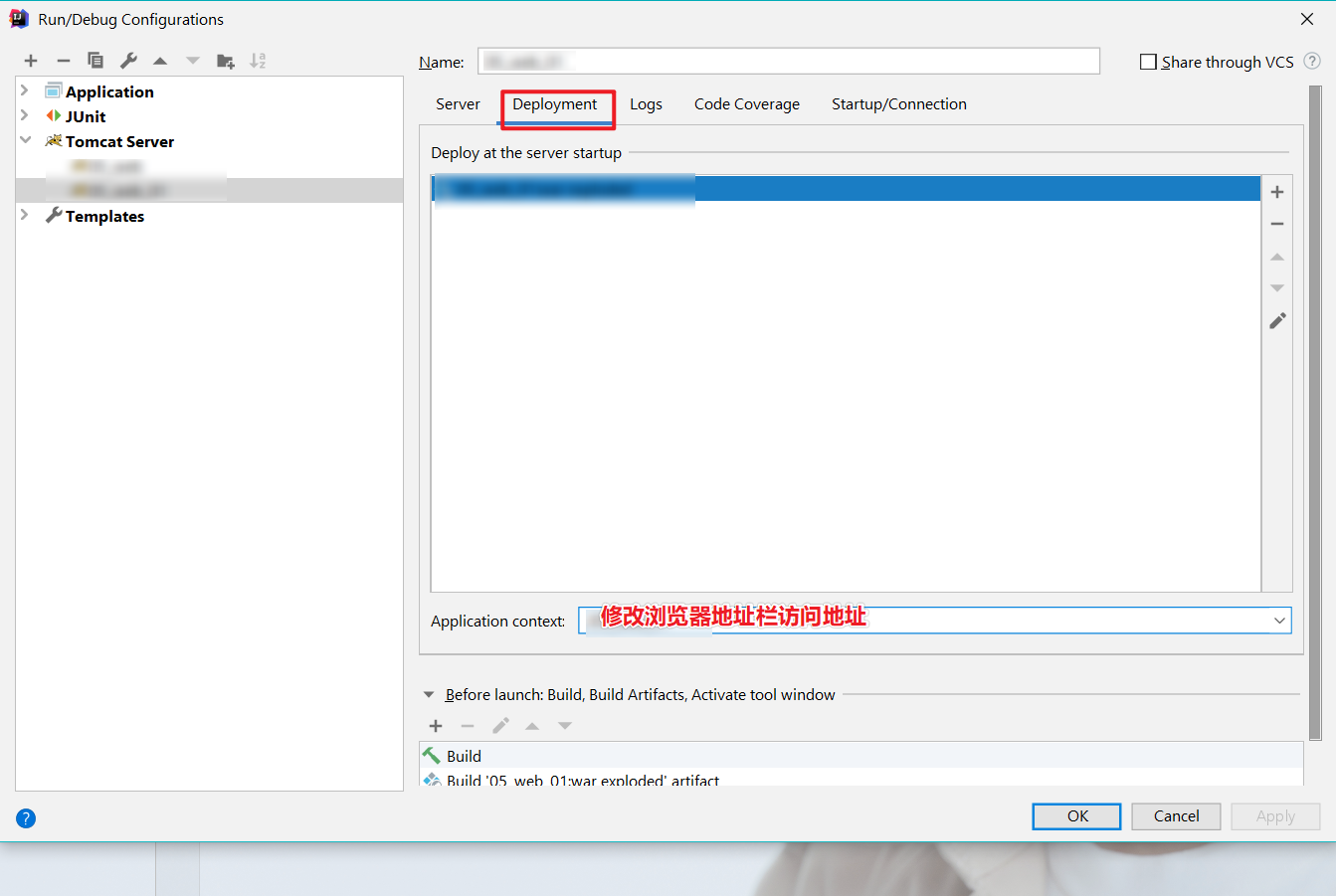Image resolution: width=1336 pixels, height=896 pixels.
Task: Add deployment artifact with plus icon
Action: pyautogui.click(x=1277, y=192)
